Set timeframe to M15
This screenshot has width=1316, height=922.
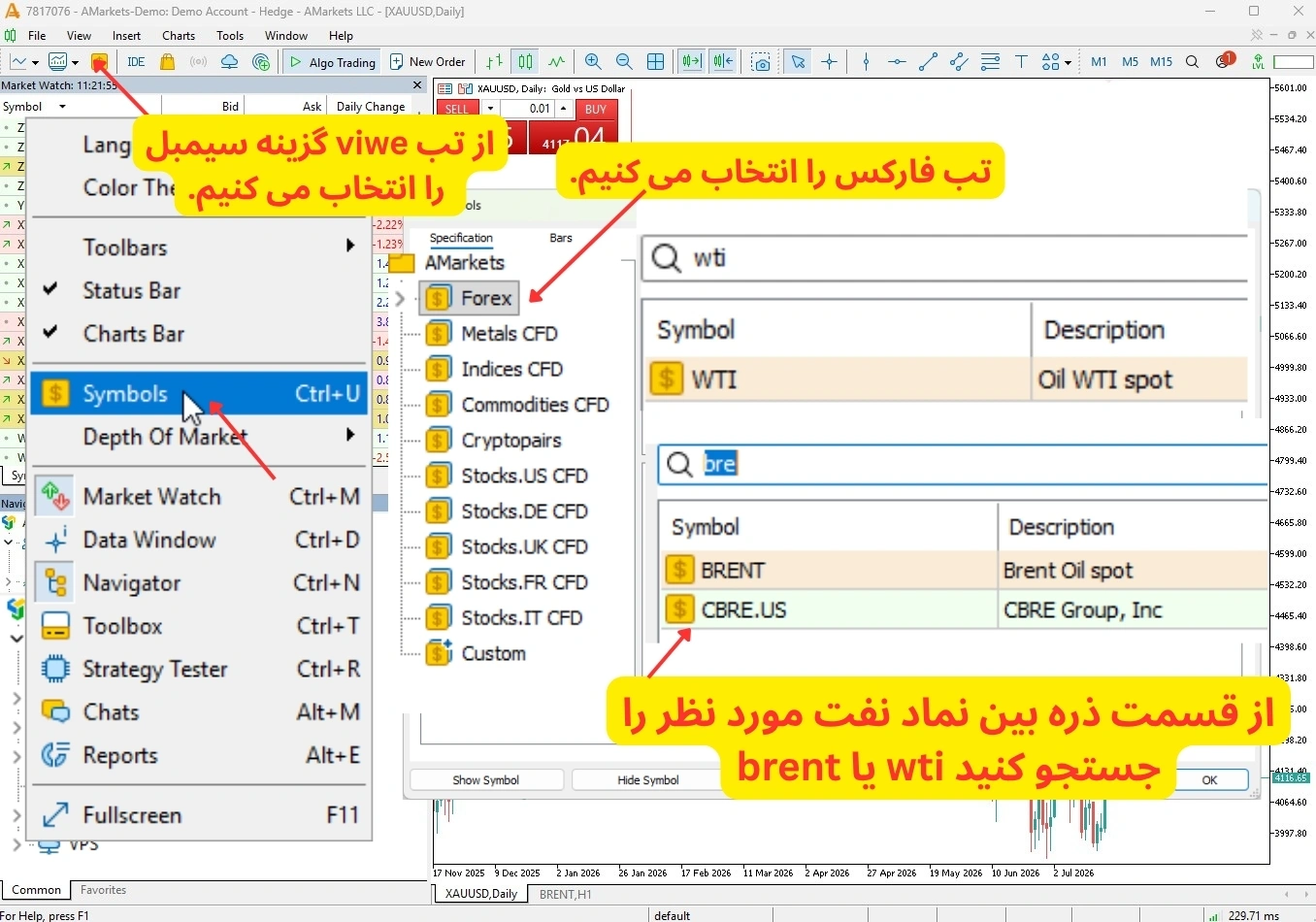coord(1162,61)
